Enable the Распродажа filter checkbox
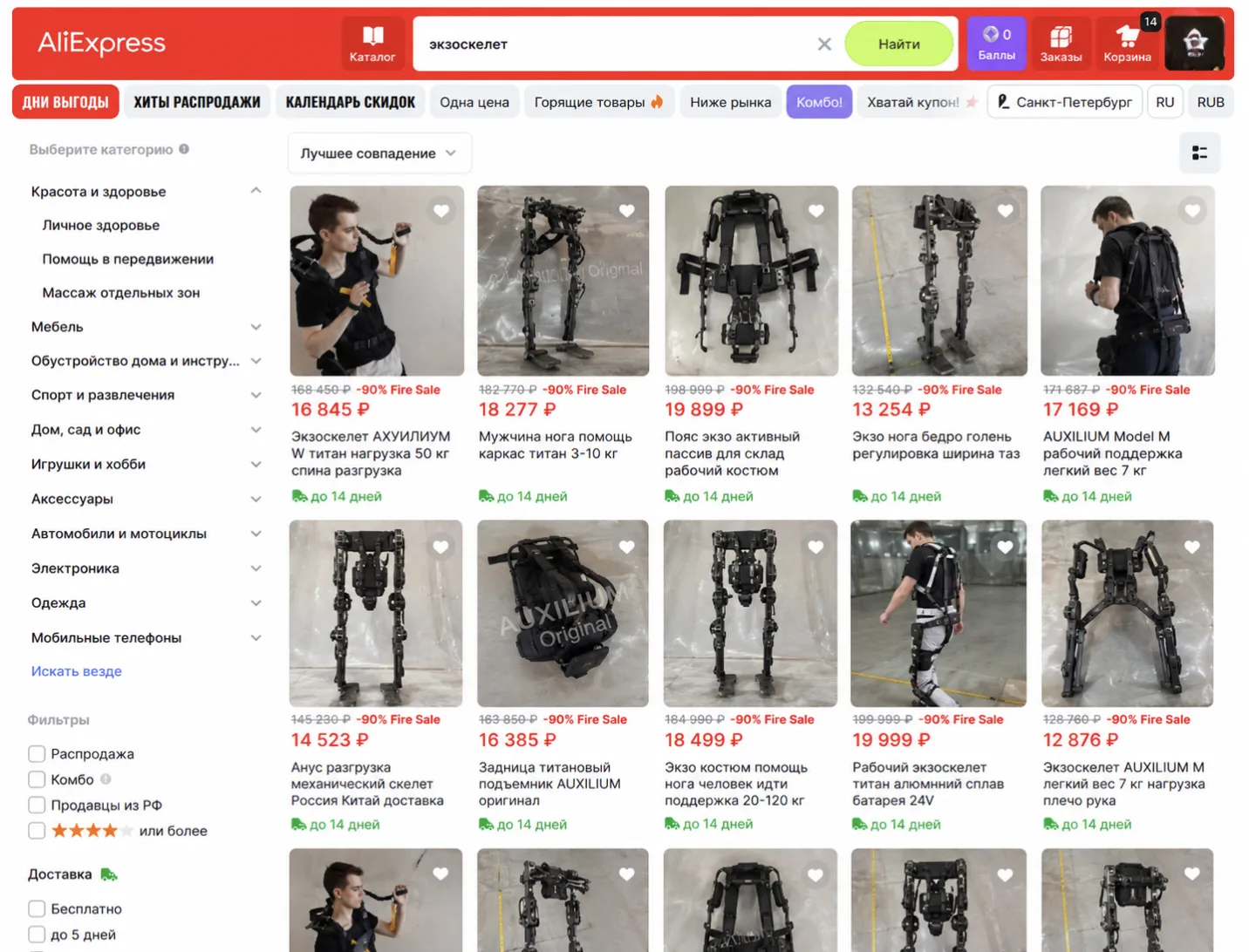 point(37,754)
